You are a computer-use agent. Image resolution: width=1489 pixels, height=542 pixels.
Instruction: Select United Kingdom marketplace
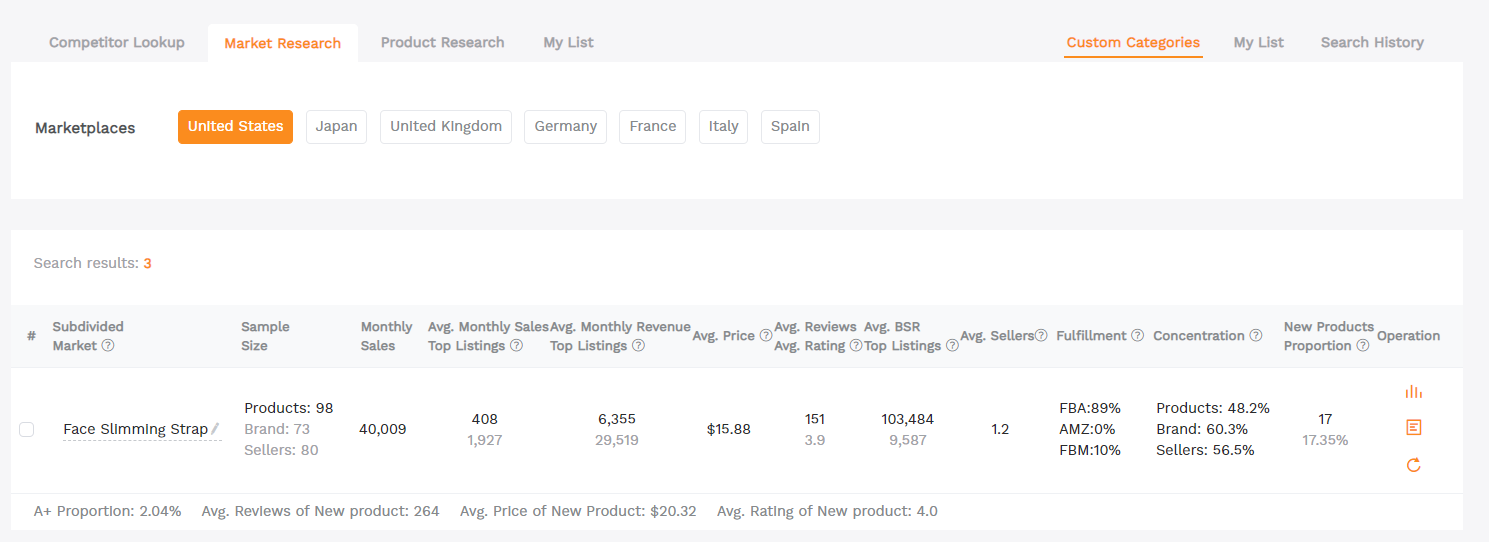(446, 127)
